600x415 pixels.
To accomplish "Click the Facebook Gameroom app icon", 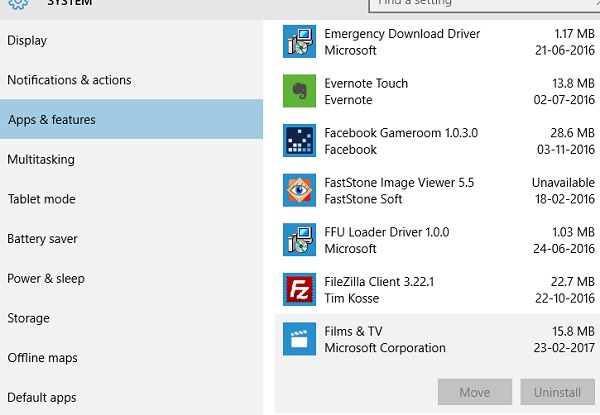I will 299,140.
